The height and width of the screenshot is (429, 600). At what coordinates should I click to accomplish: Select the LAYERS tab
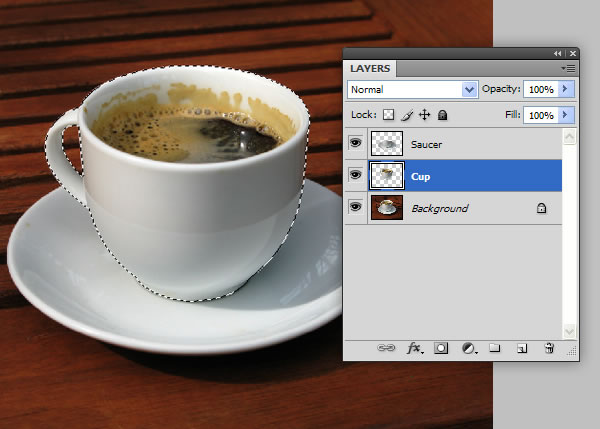point(370,69)
